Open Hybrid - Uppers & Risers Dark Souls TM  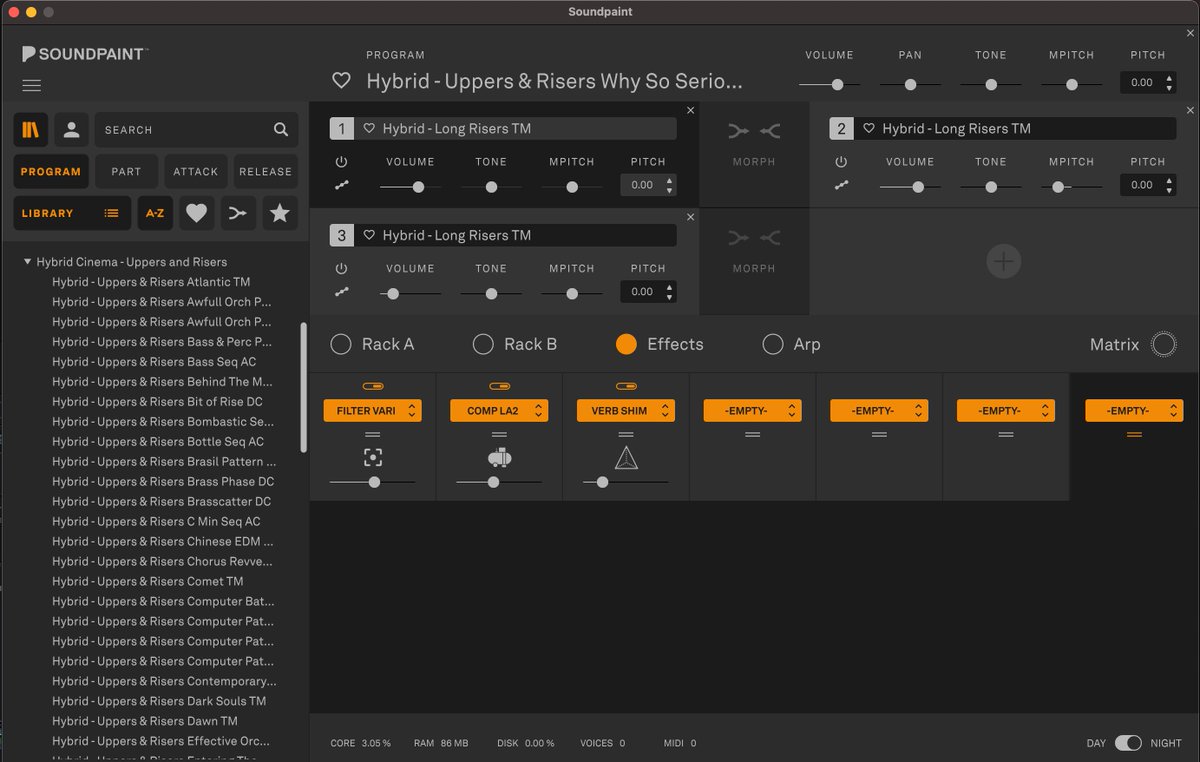click(x=159, y=701)
